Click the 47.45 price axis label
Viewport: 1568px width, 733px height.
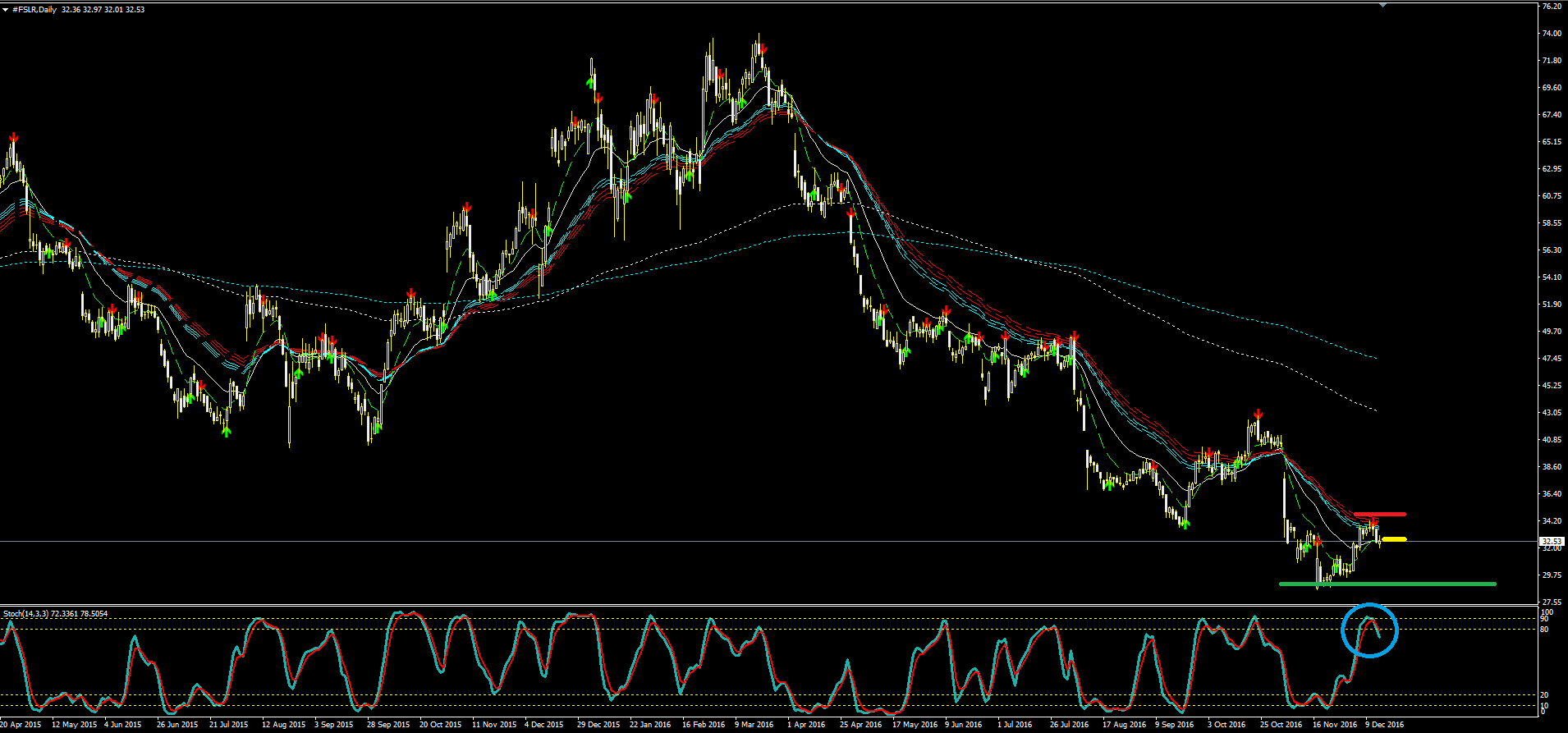[1552, 359]
